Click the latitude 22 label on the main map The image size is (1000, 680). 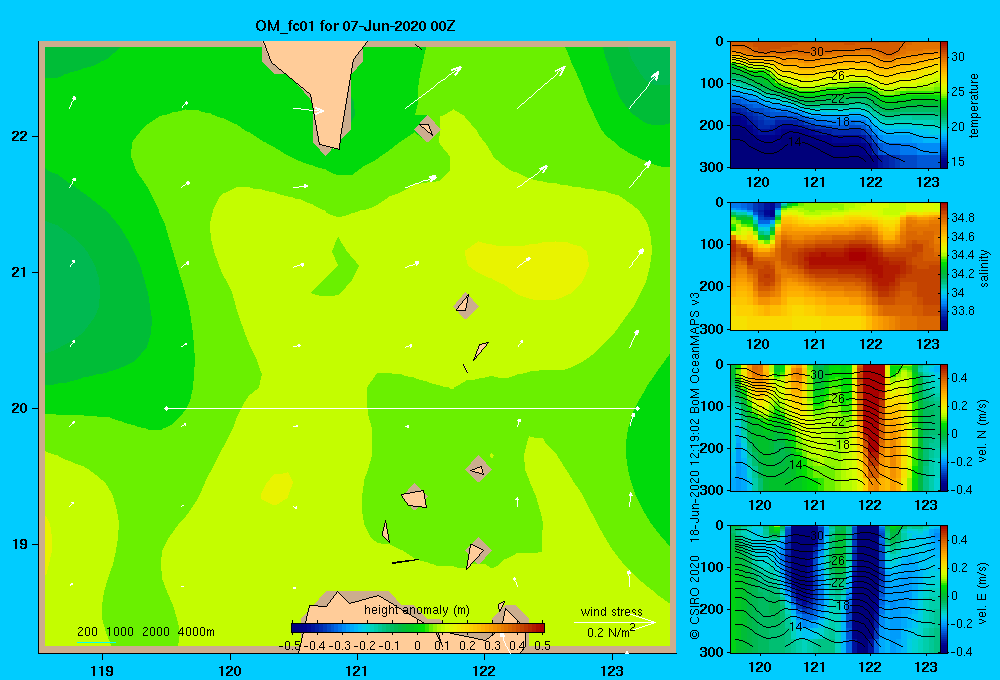pos(20,136)
